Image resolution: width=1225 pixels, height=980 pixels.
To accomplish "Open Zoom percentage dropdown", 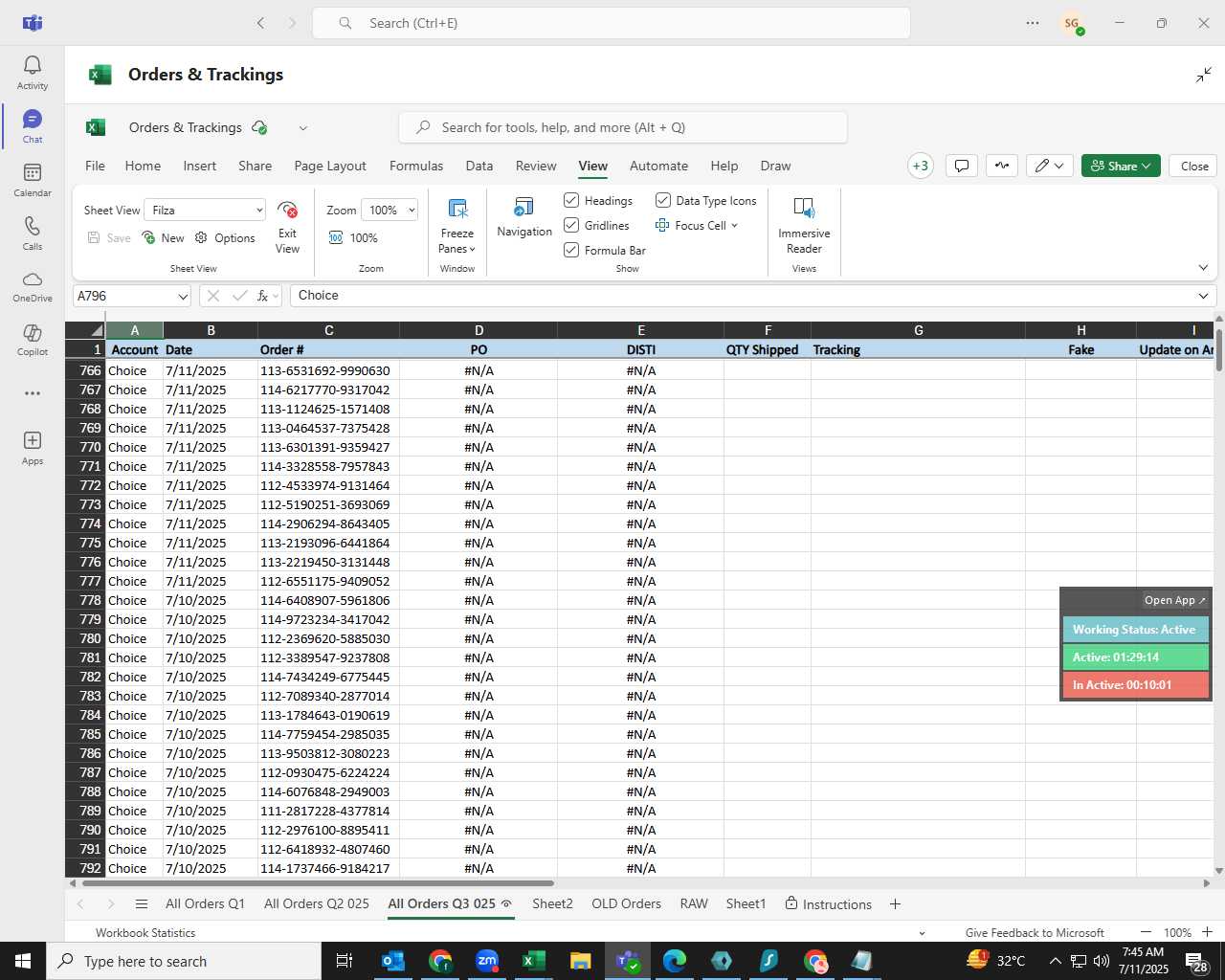I will [412, 210].
